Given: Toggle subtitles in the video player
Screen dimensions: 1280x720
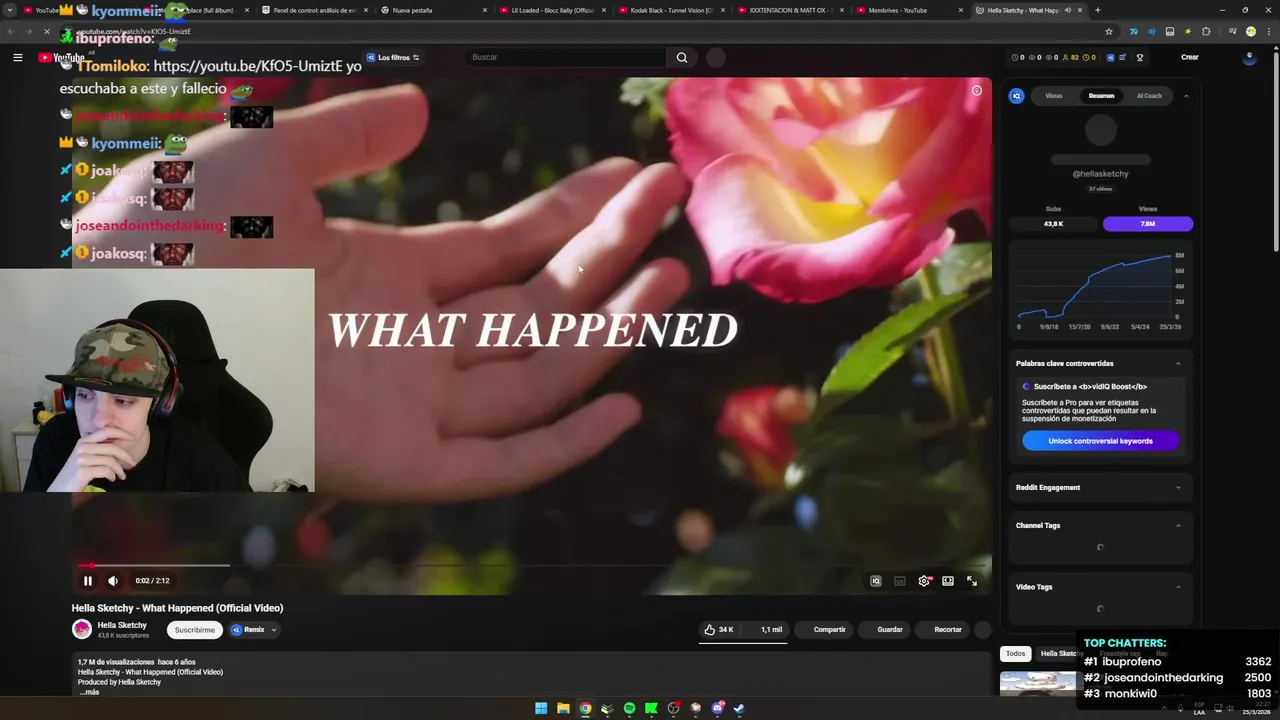Looking at the screenshot, I should 900,581.
